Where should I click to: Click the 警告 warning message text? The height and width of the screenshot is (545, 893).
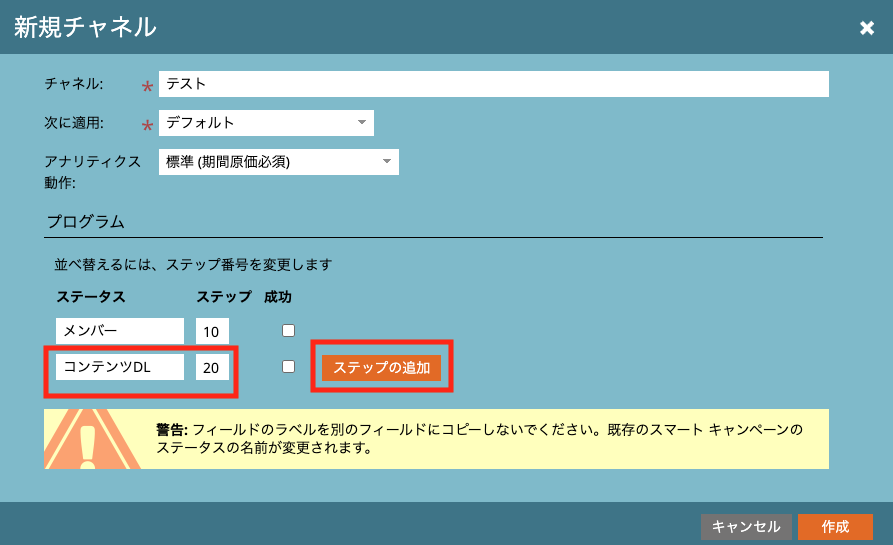(x=480, y=438)
